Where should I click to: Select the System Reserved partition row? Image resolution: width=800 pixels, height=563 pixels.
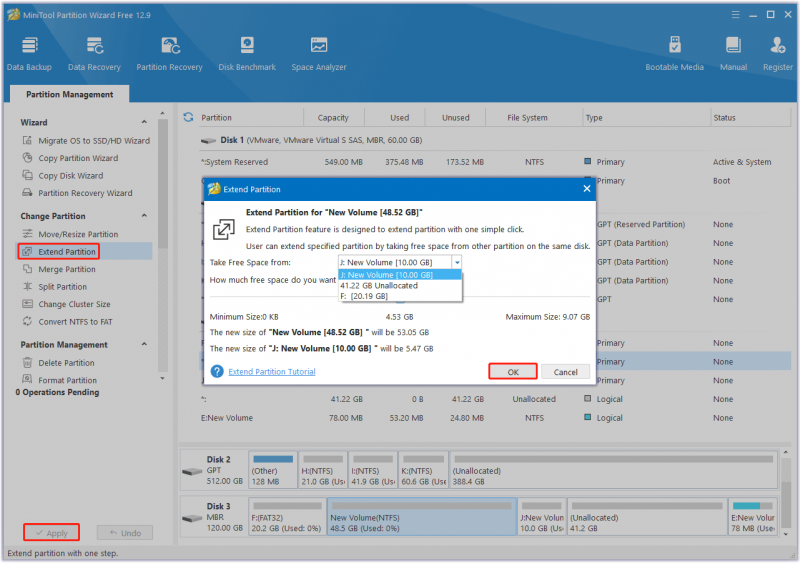[494, 162]
